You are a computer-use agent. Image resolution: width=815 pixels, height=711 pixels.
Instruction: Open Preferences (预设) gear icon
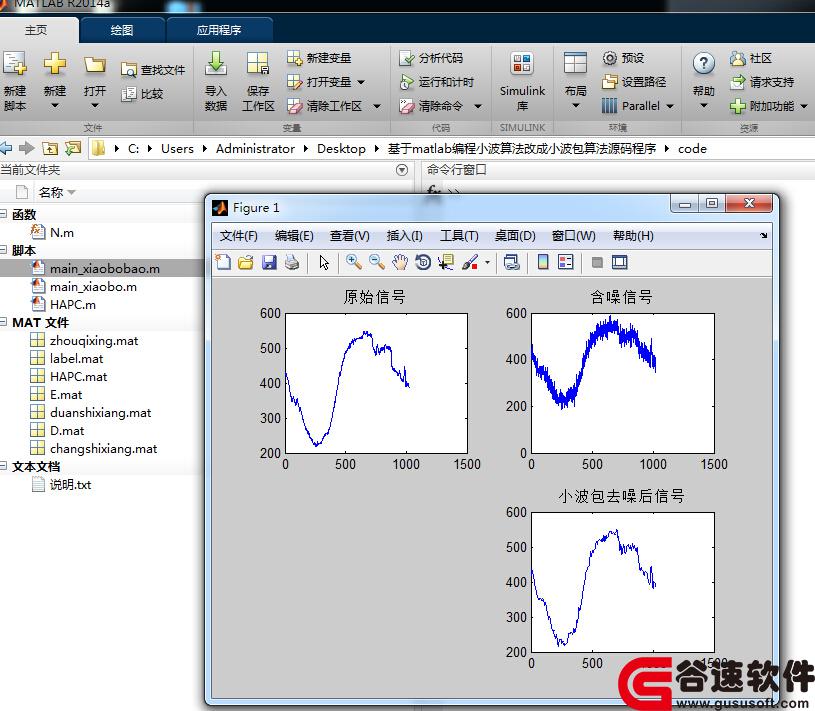pos(609,58)
